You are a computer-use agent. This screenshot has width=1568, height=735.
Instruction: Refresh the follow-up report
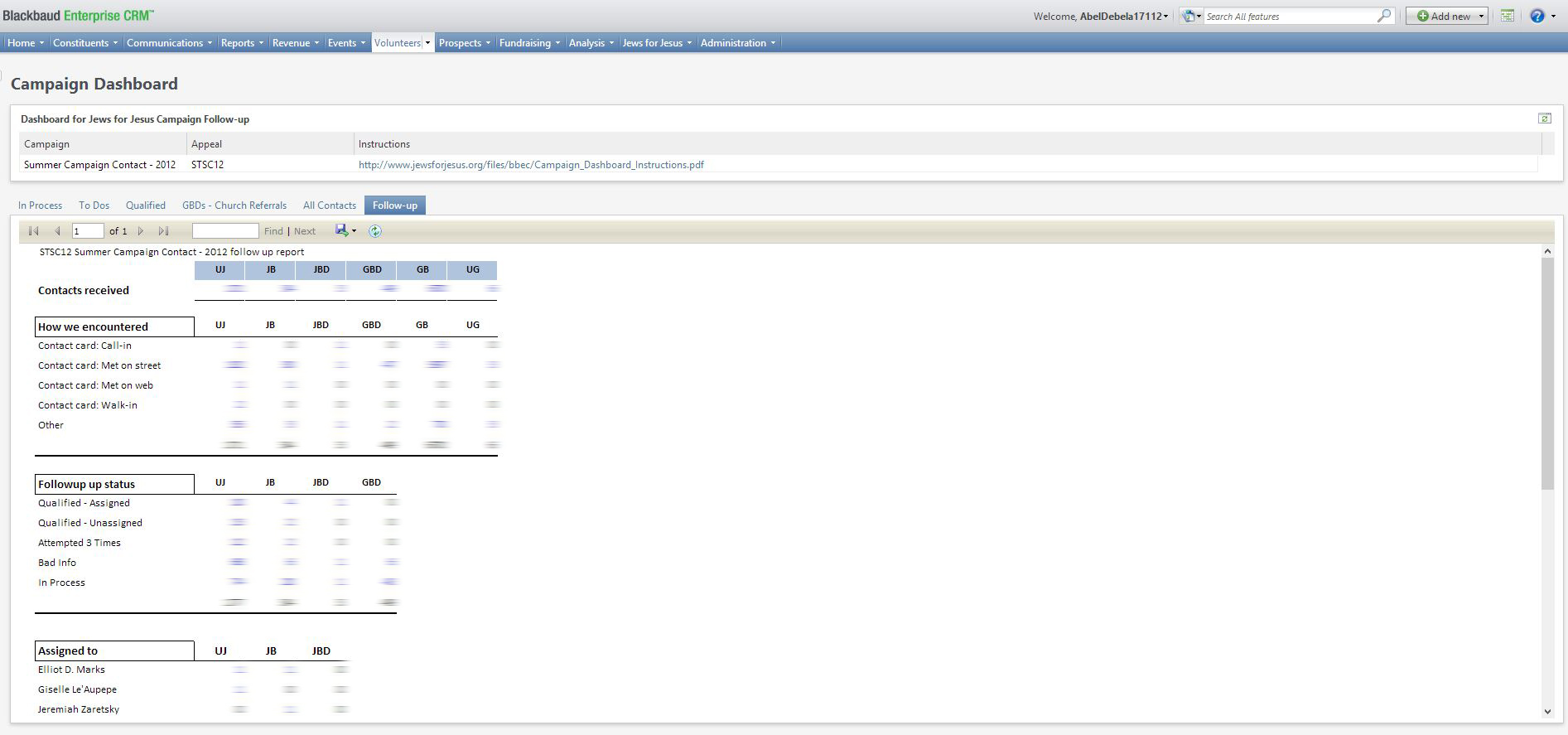coord(375,231)
